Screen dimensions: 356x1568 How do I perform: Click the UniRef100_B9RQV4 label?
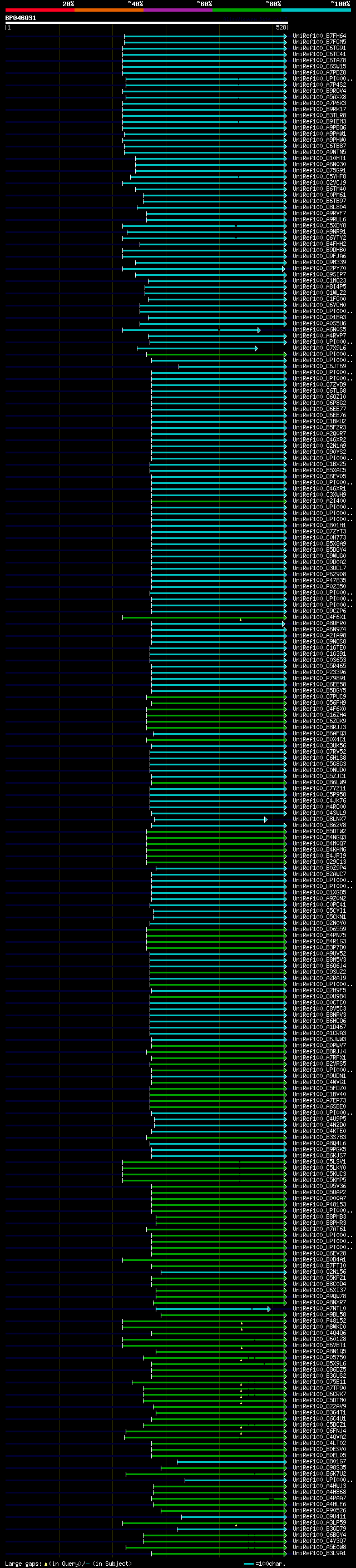319,91
